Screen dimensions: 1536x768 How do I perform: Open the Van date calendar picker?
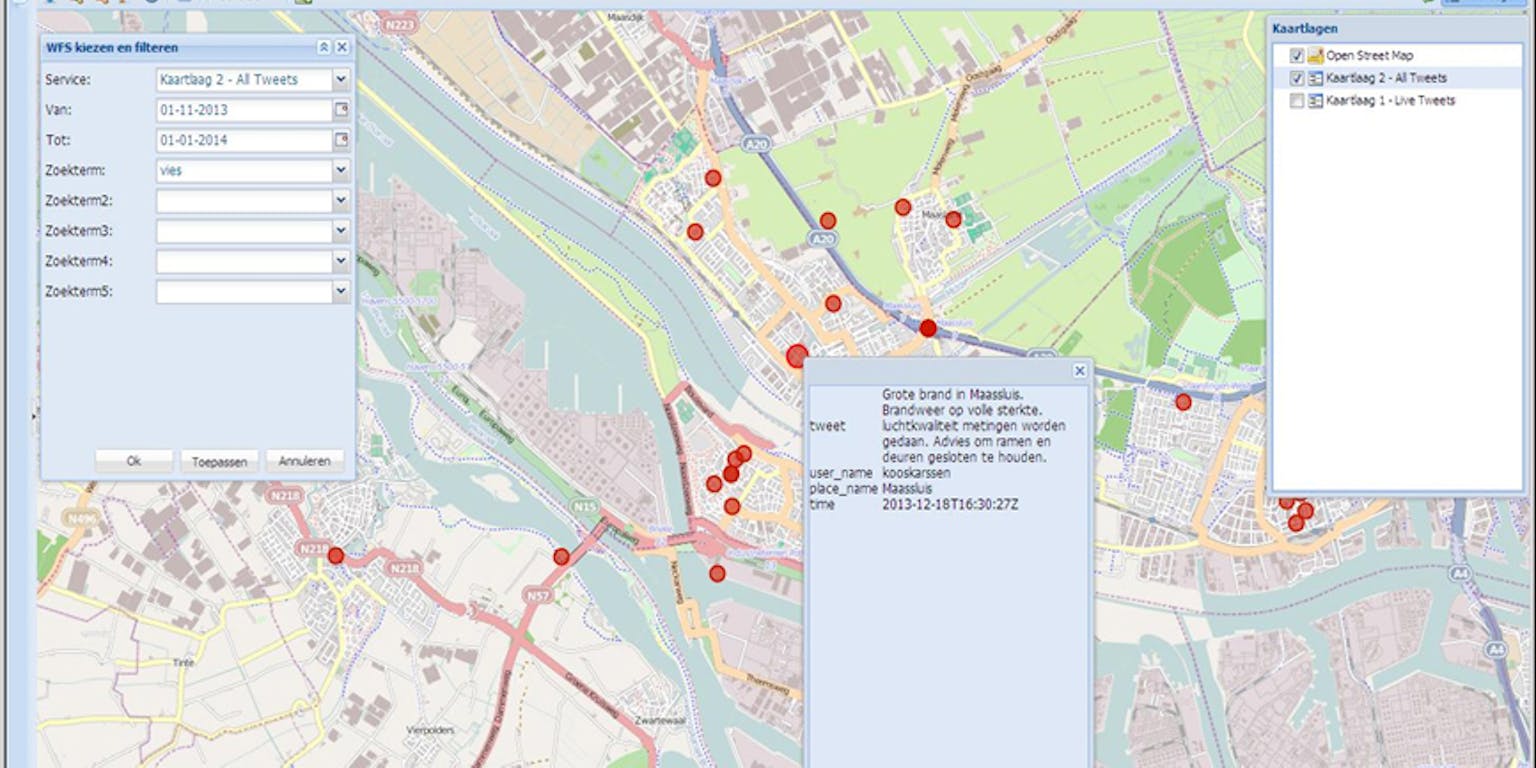(341, 110)
